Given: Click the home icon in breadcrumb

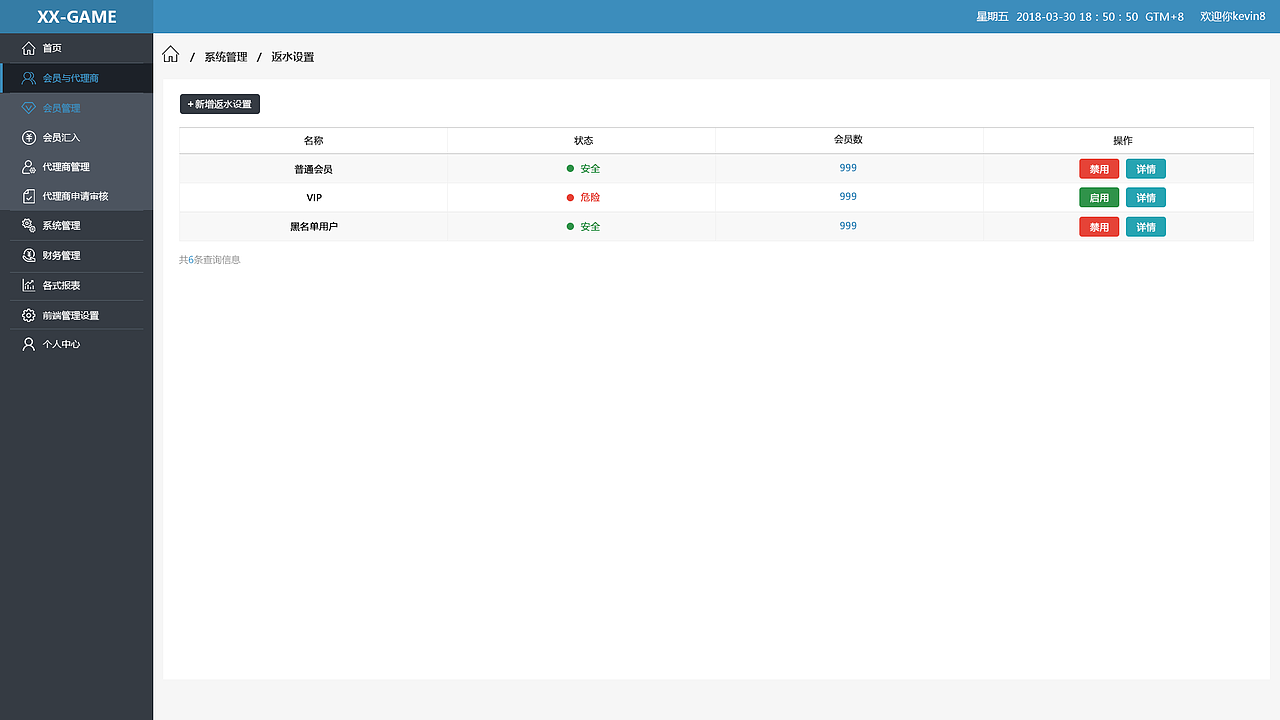Looking at the screenshot, I should click(171, 55).
